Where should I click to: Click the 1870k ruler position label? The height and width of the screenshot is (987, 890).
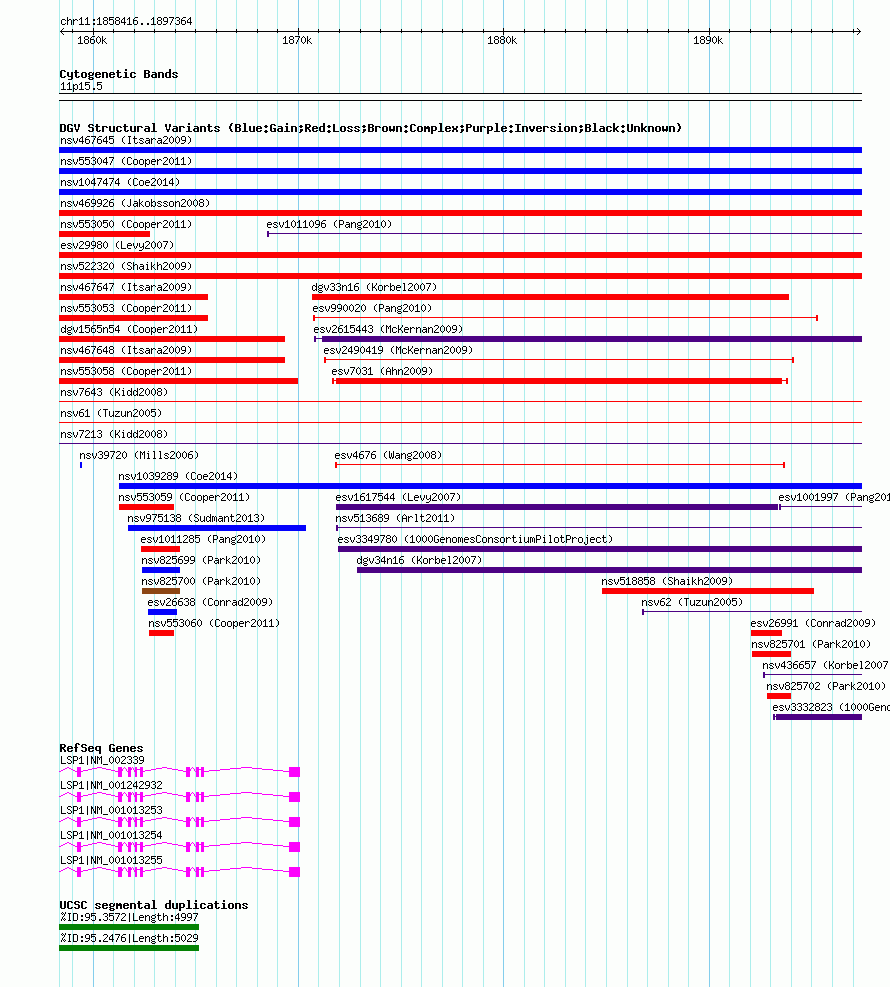tap(297, 40)
